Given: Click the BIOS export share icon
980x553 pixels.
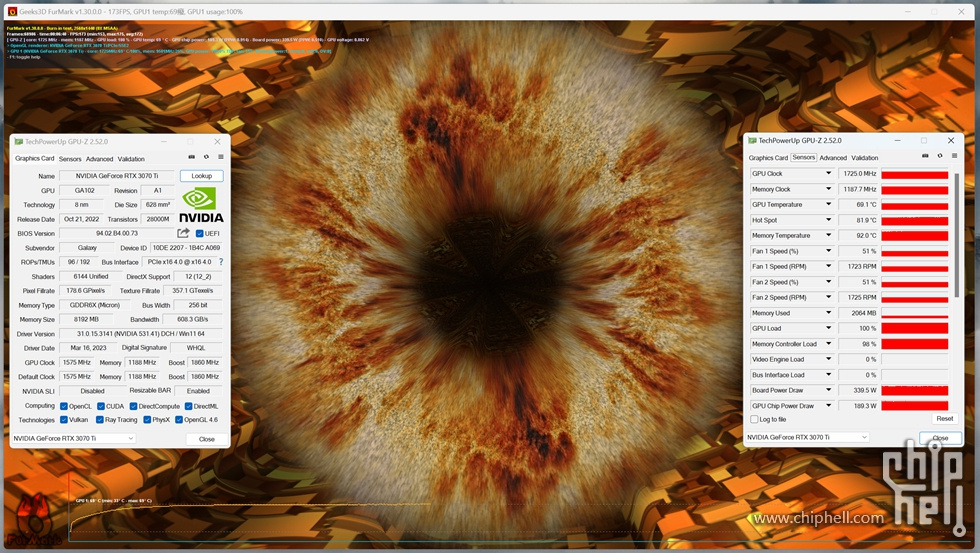Looking at the screenshot, I should (x=183, y=233).
